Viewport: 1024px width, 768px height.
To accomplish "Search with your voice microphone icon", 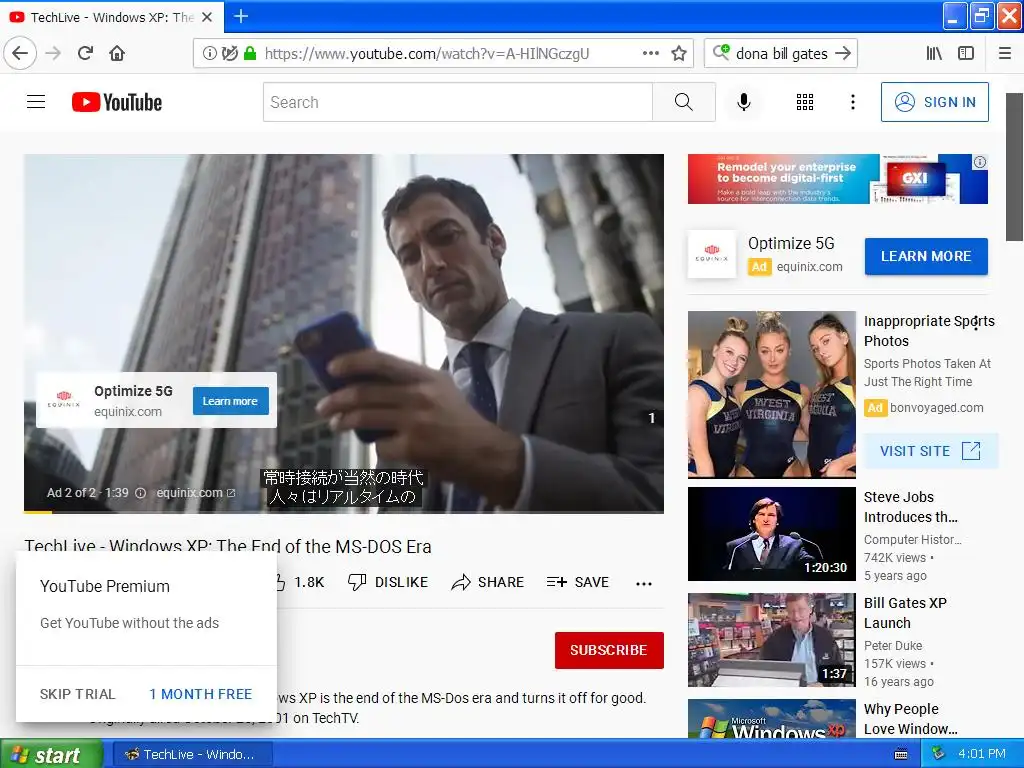I will 743,102.
